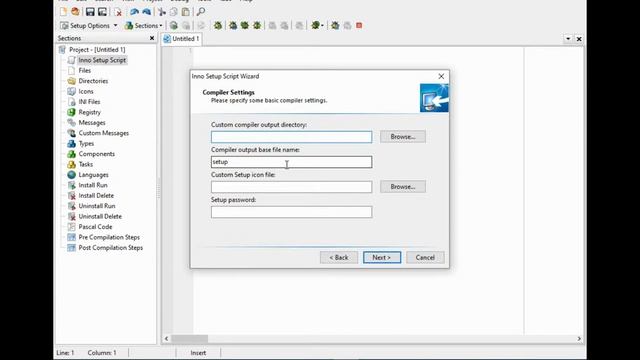
Task: Open the bug icon dropdown arrow in toolbar
Action: click(322, 26)
